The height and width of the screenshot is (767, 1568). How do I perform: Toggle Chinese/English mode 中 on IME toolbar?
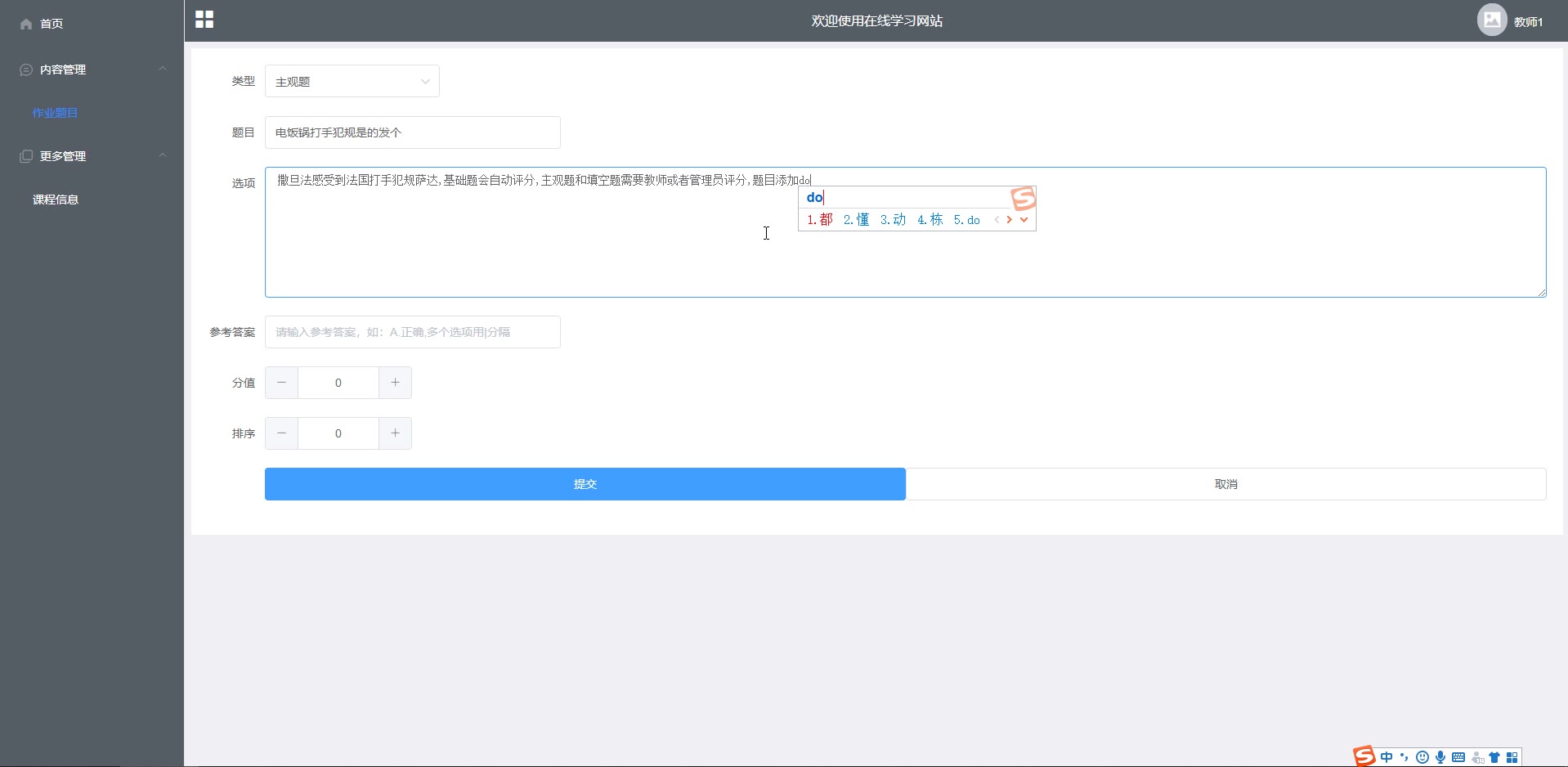(1387, 757)
